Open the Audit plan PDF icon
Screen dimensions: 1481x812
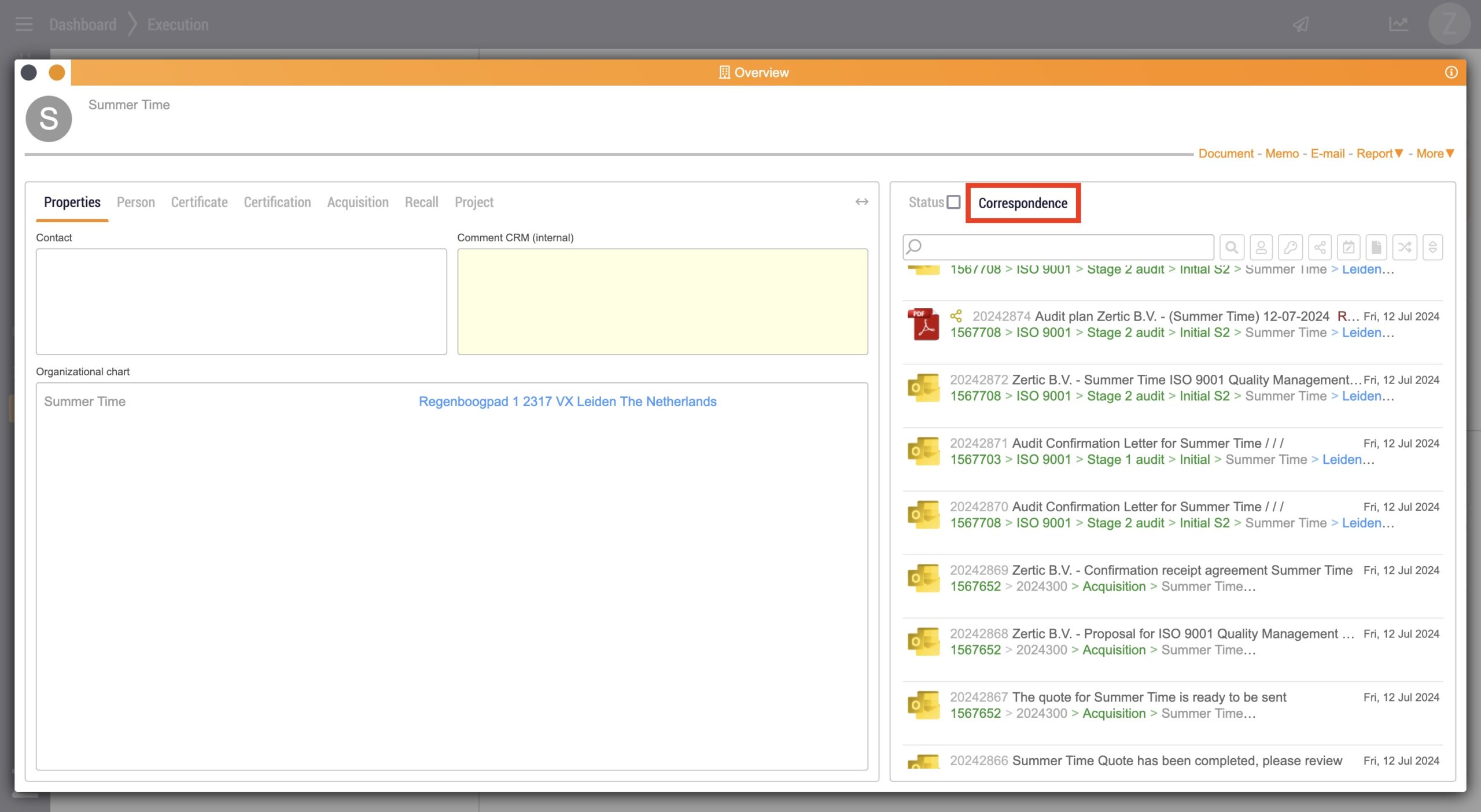923,324
